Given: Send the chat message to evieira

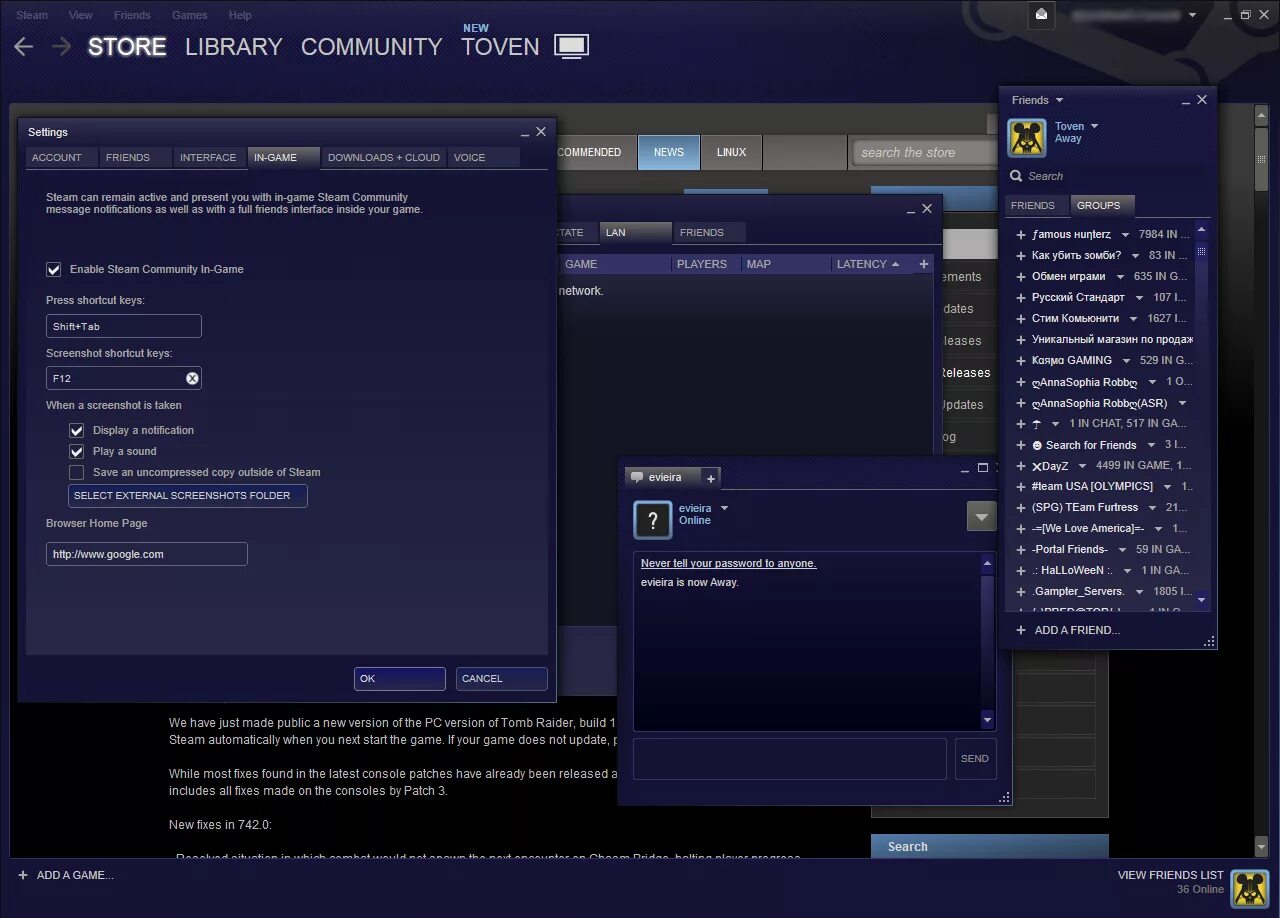Looking at the screenshot, I should pyautogui.click(x=975, y=759).
